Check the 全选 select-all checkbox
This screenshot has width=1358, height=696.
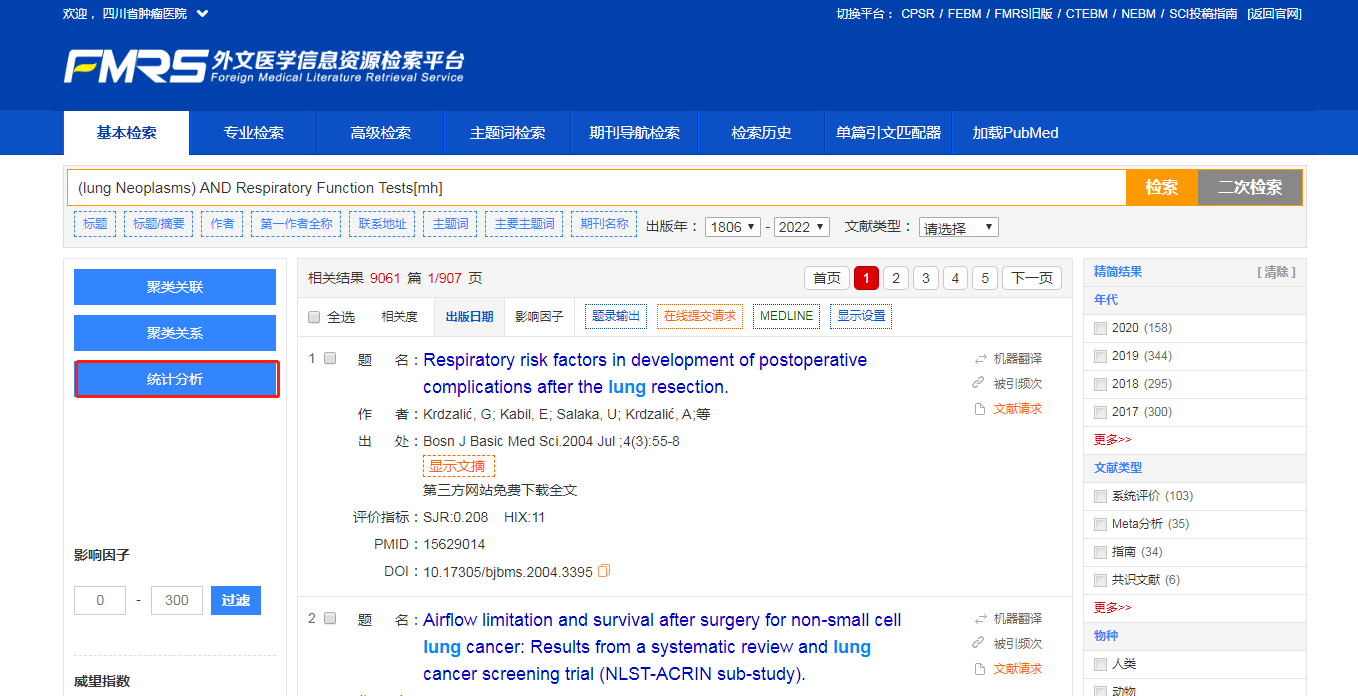coord(313,316)
